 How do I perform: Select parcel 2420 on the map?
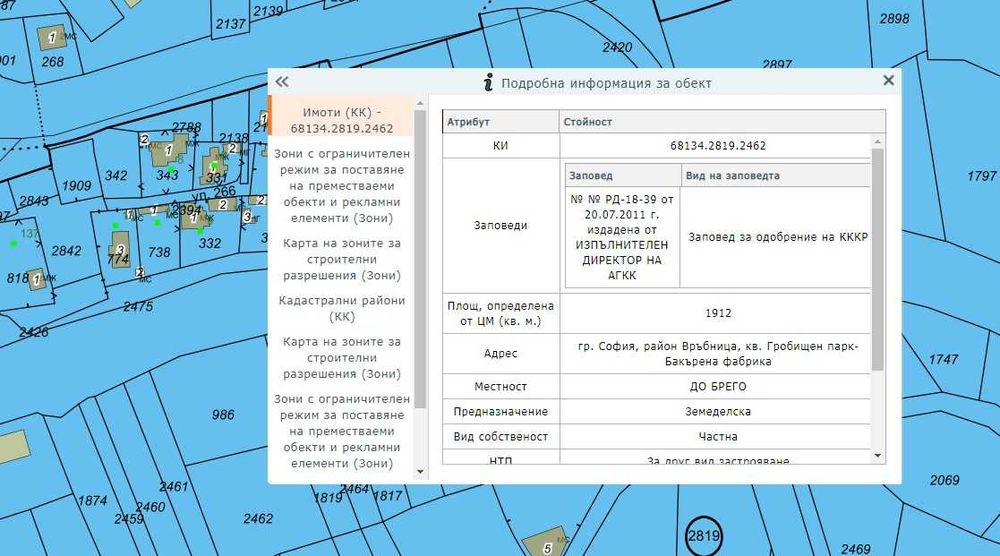coord(617,47)
